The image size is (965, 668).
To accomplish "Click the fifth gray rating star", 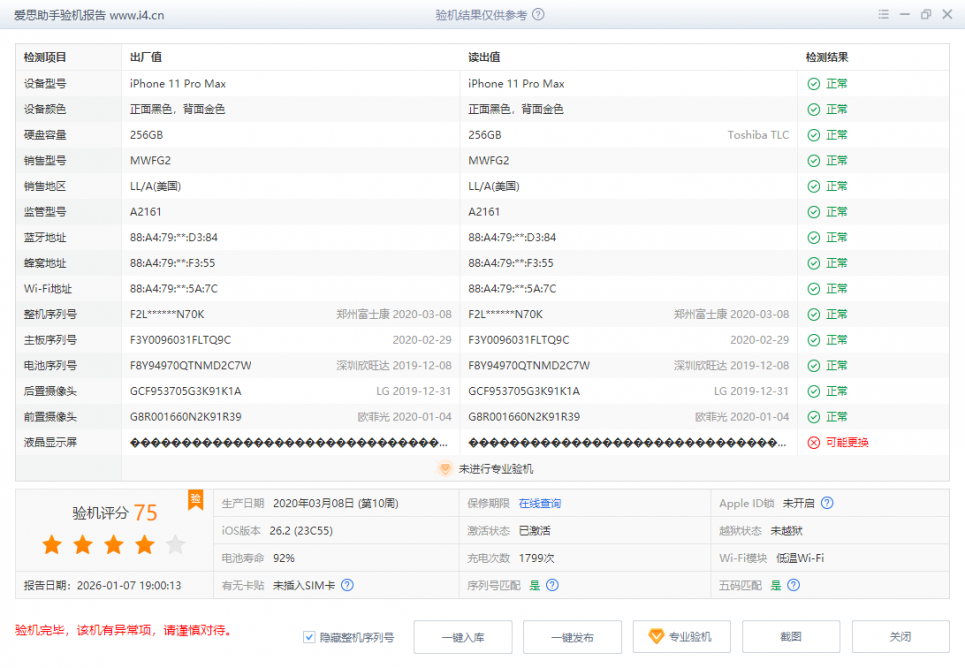I will pyautogui.click(x=176, y=545).
